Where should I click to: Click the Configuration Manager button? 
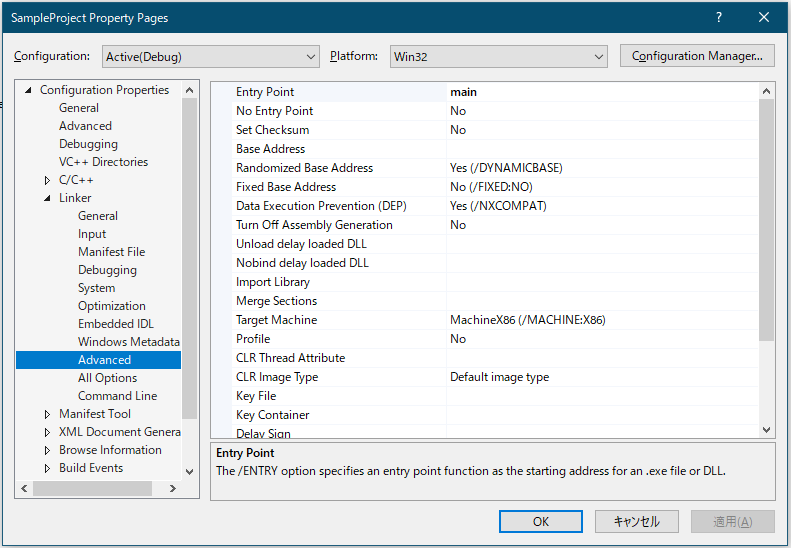[697, 56]
